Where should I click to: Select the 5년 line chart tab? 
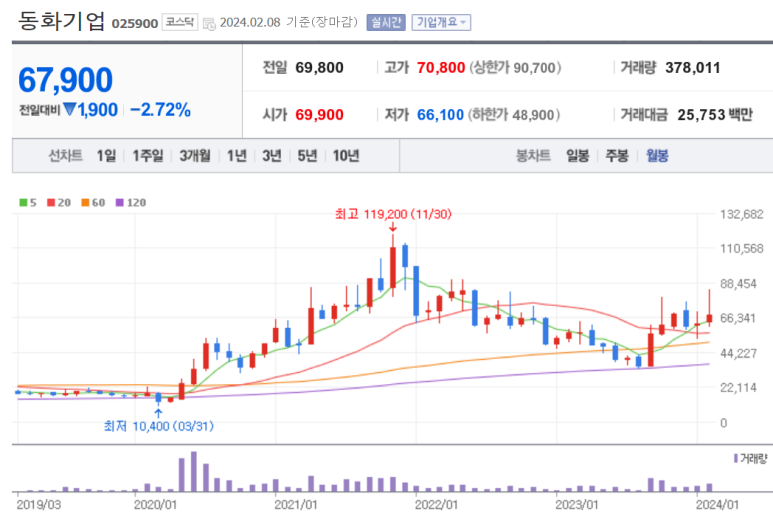pyautogui.click(x=307, y=156)
